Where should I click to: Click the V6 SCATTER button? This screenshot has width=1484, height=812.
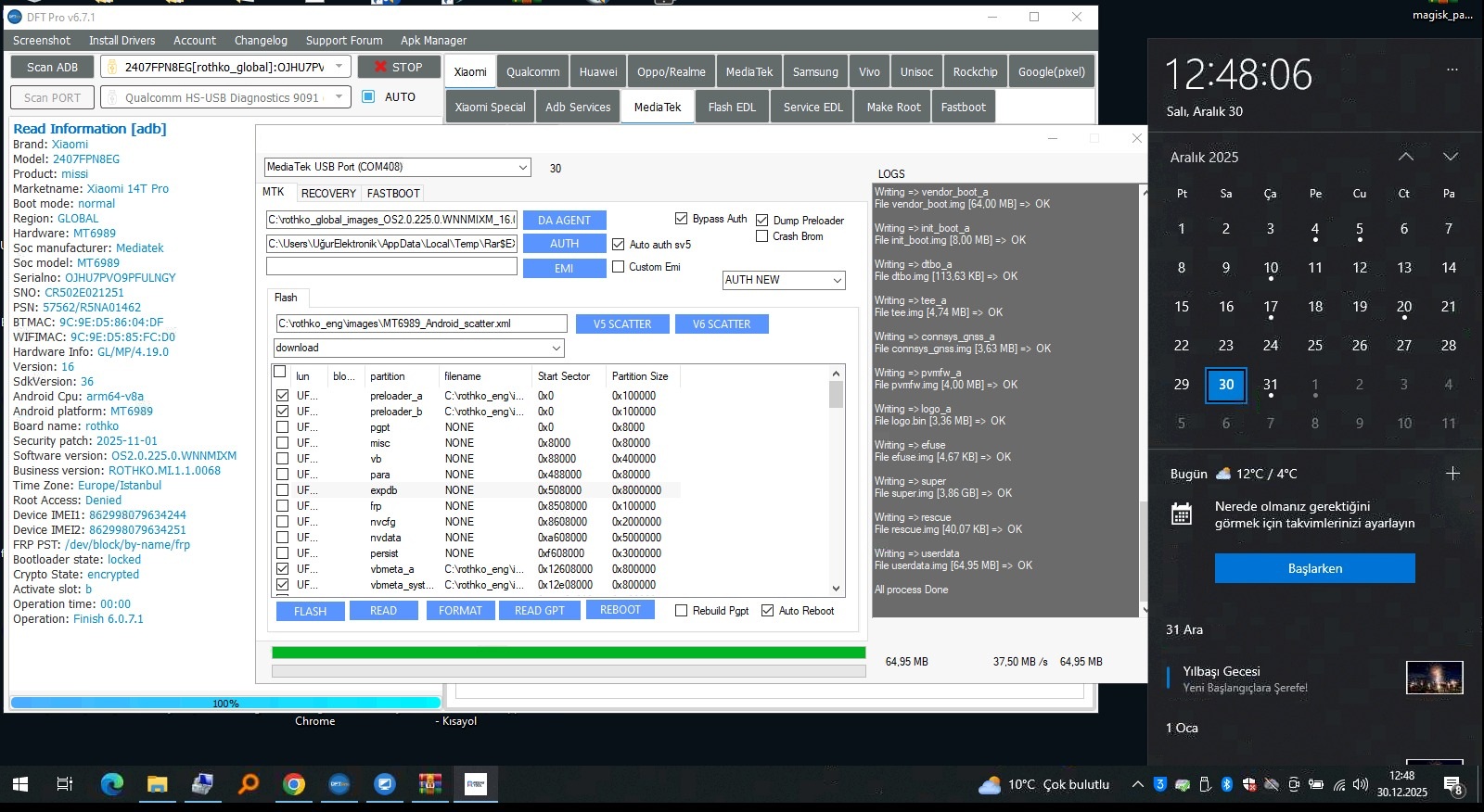pyautogui.click(x=722, y=324)
